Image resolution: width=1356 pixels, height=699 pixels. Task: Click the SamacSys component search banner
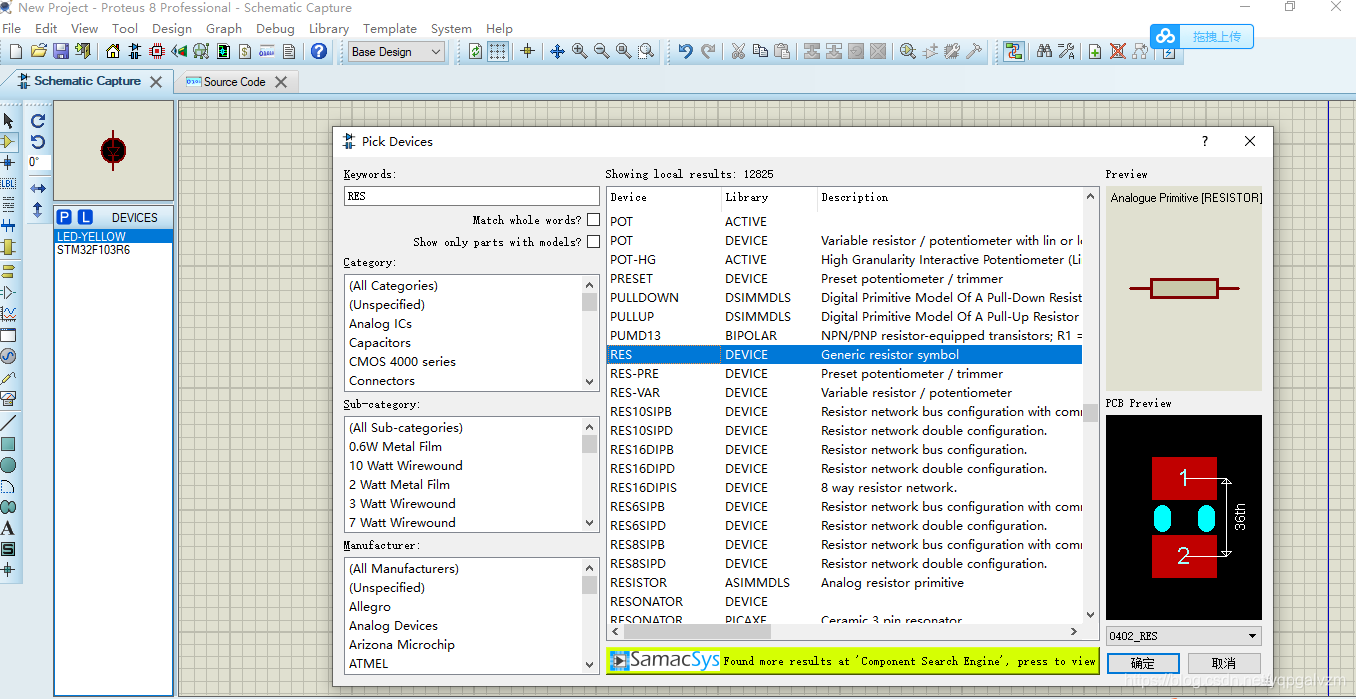[852, 660]
